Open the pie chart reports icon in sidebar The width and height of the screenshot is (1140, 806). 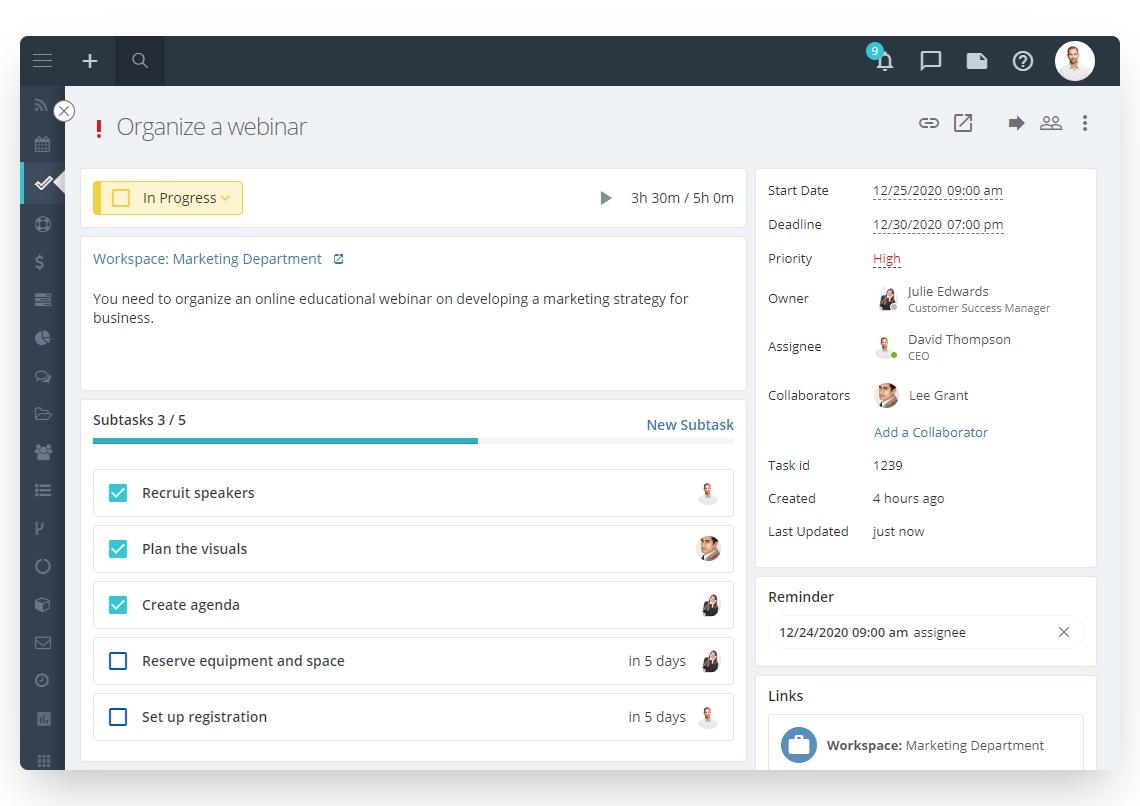[43, 338]
